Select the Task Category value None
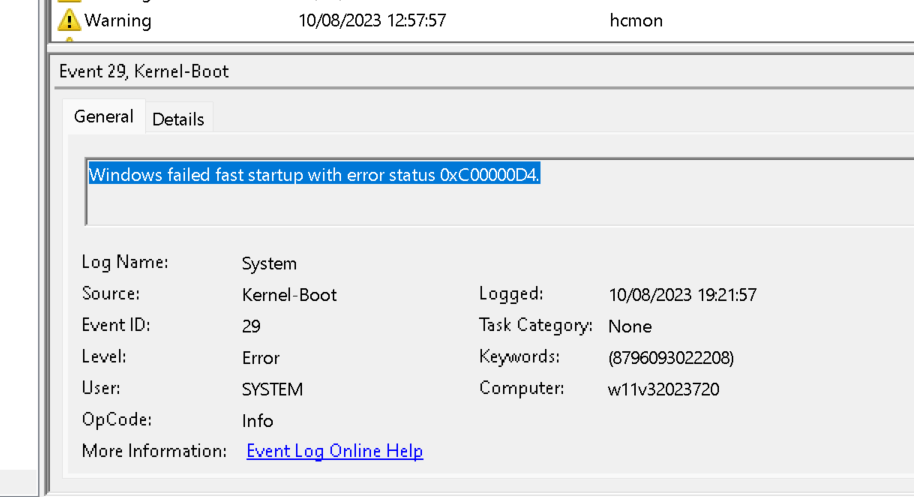Viewport: 914px width, 497px height. tap(630, 326)
